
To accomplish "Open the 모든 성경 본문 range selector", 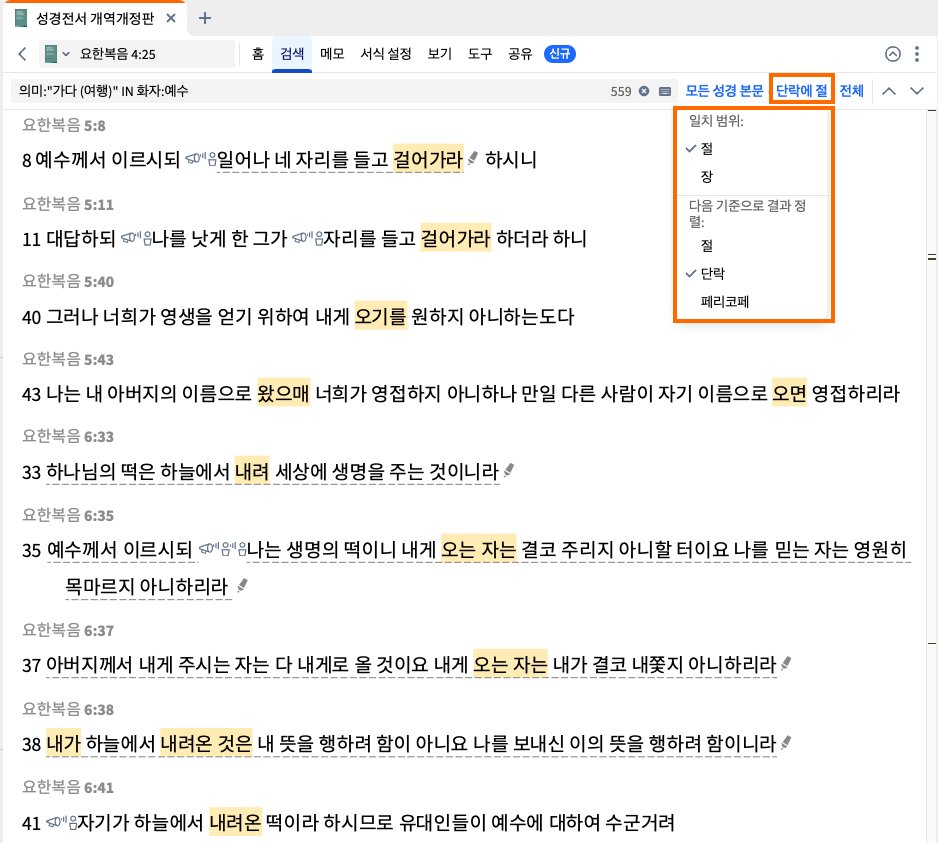I will [x=724, y=91].
